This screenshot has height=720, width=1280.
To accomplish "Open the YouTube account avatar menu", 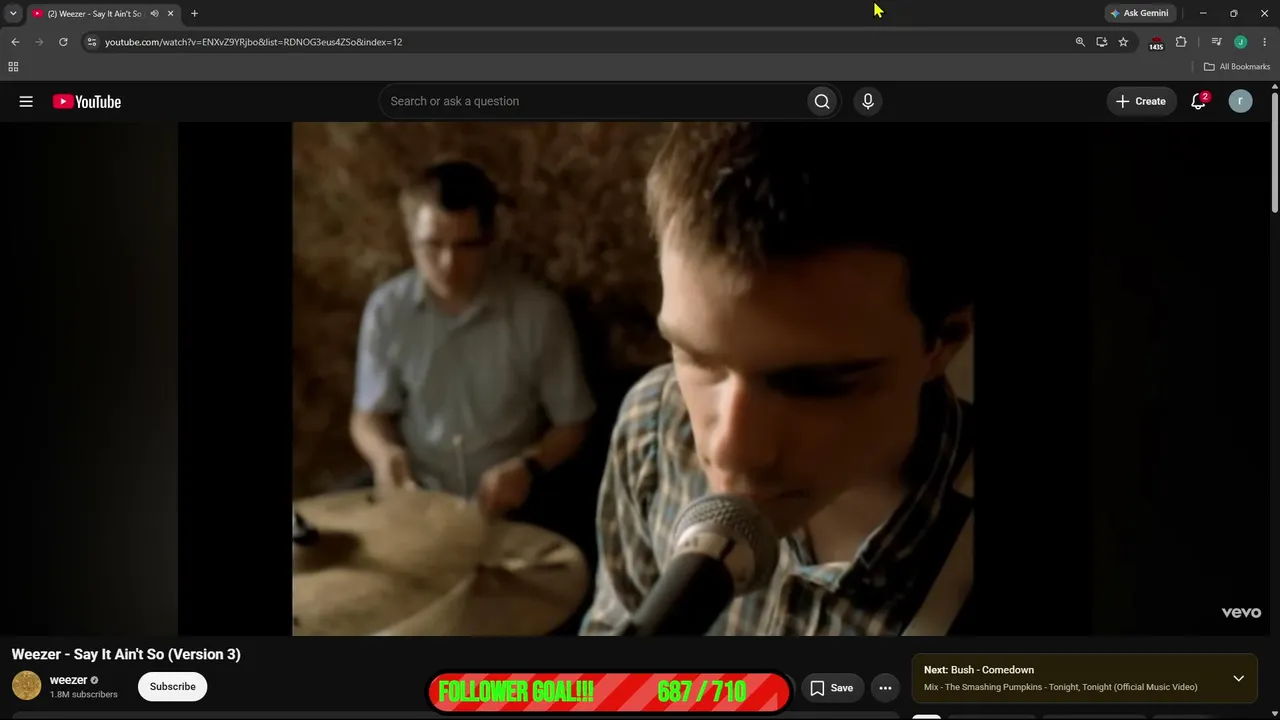I will 1240,101.
